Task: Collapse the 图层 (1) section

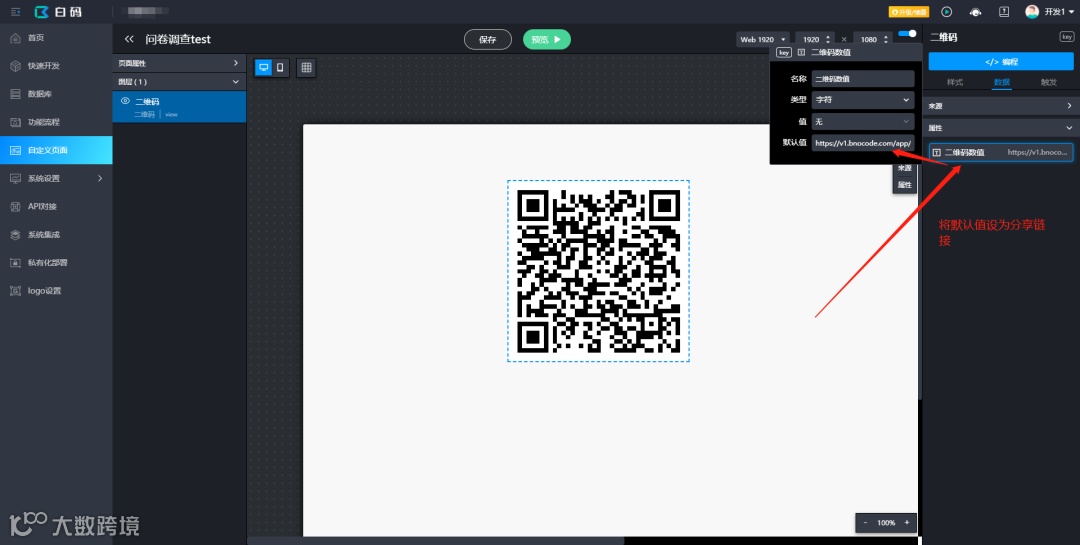Action: pyautogui.click(x=179, y=81)
